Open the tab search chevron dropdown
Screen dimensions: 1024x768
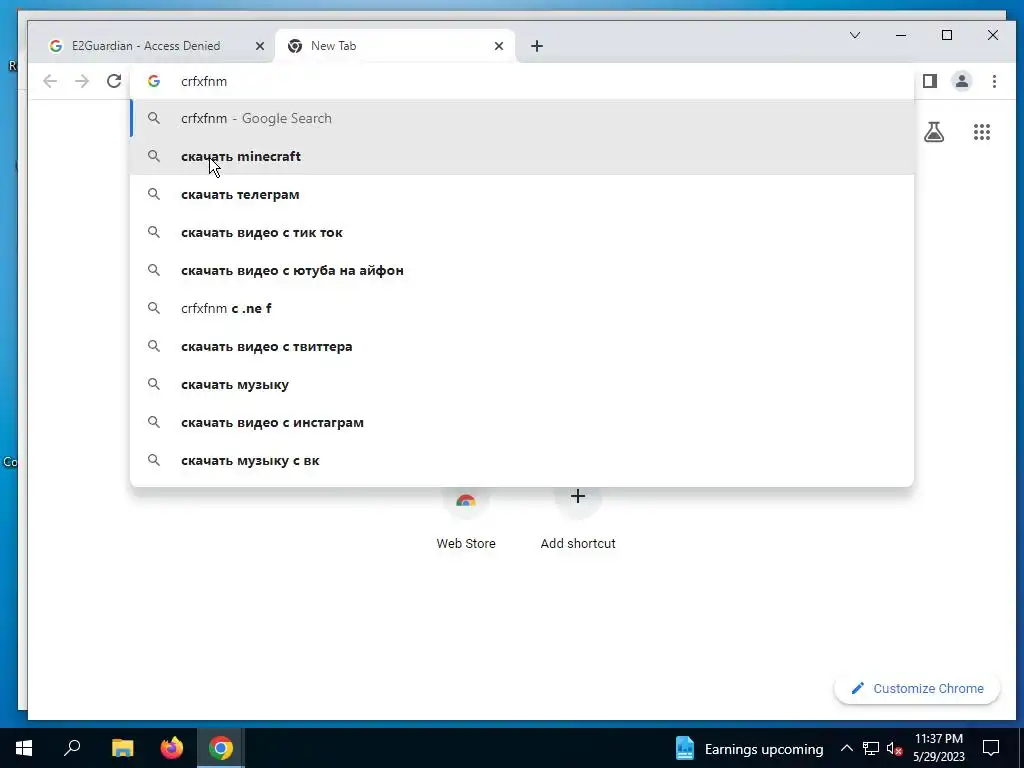click(x=854, y=35)
